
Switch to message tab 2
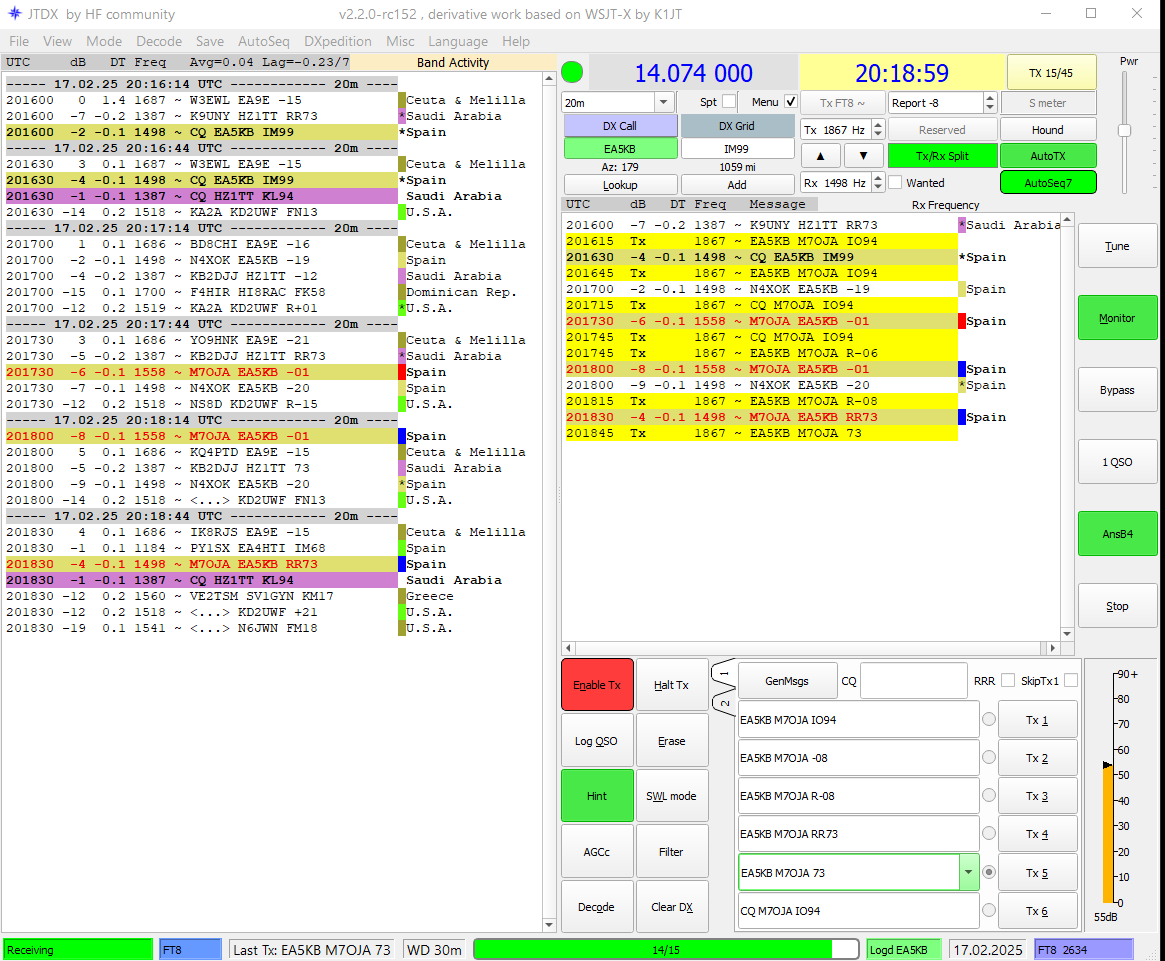click(x=724, y=705)
